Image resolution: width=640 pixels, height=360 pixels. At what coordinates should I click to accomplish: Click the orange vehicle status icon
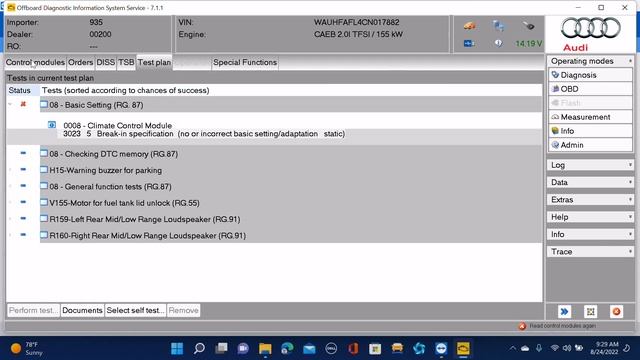click(x=469, y=26)
